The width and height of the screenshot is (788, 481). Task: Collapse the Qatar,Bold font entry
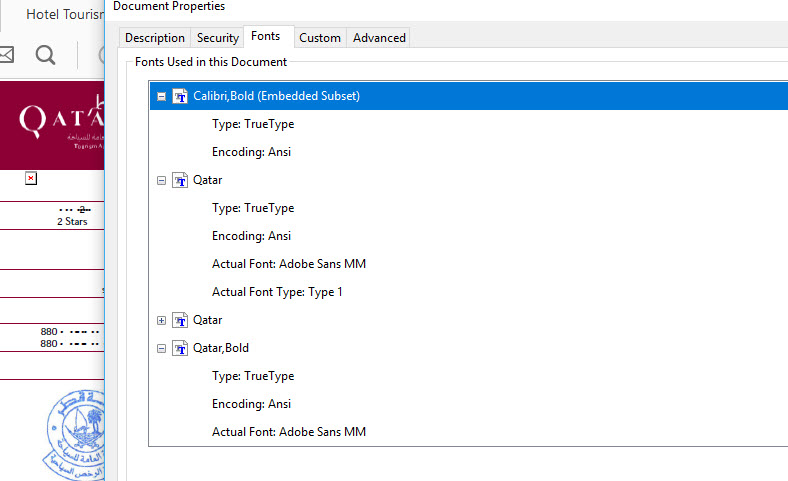[161, 348]
